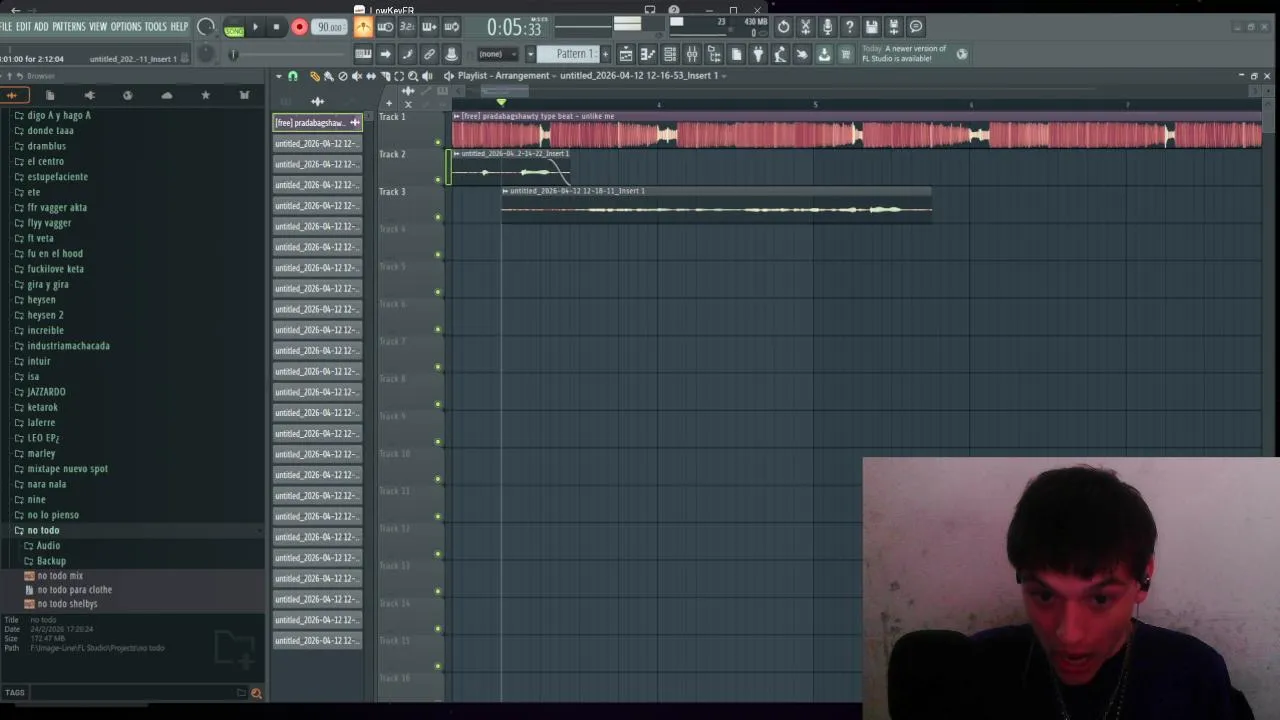This screenshot has width=1280, height=720.
Task: Toggle the orange metronome button
Action: pyautogui.click(x=363, y=27)
